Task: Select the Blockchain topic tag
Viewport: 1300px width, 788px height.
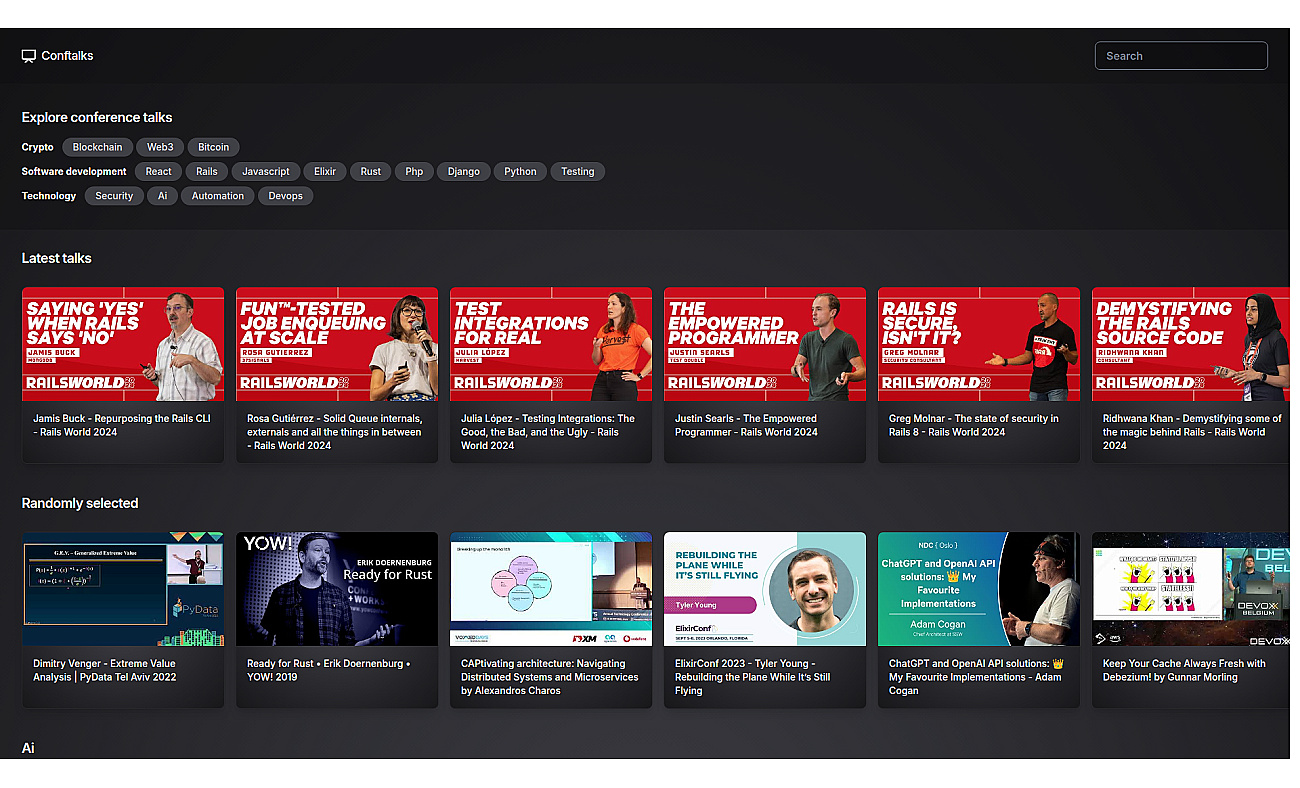Action: pyautogui.click(x=97, y=147)
